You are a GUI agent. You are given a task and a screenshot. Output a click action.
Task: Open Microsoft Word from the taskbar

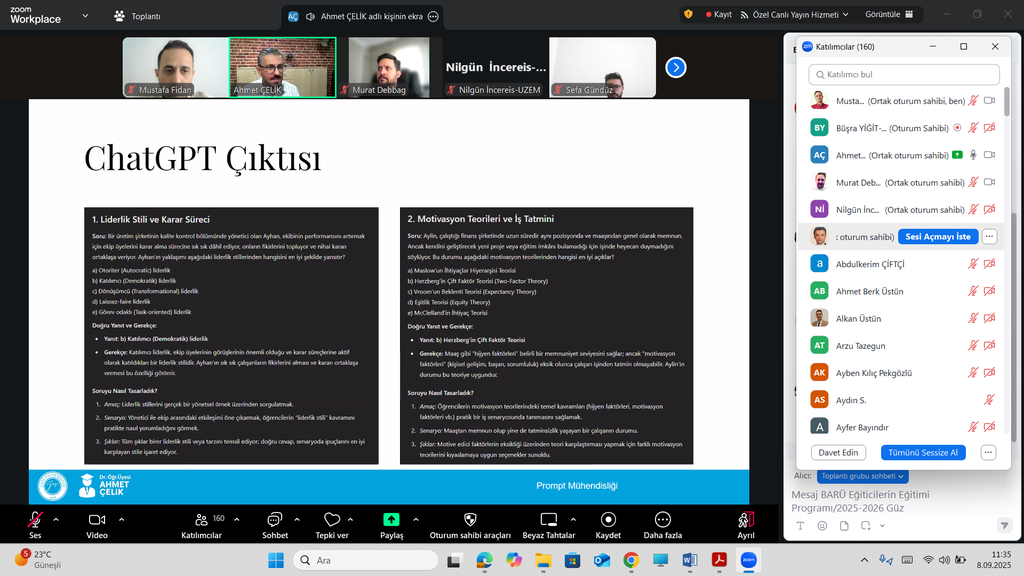[x=690, y=560]
